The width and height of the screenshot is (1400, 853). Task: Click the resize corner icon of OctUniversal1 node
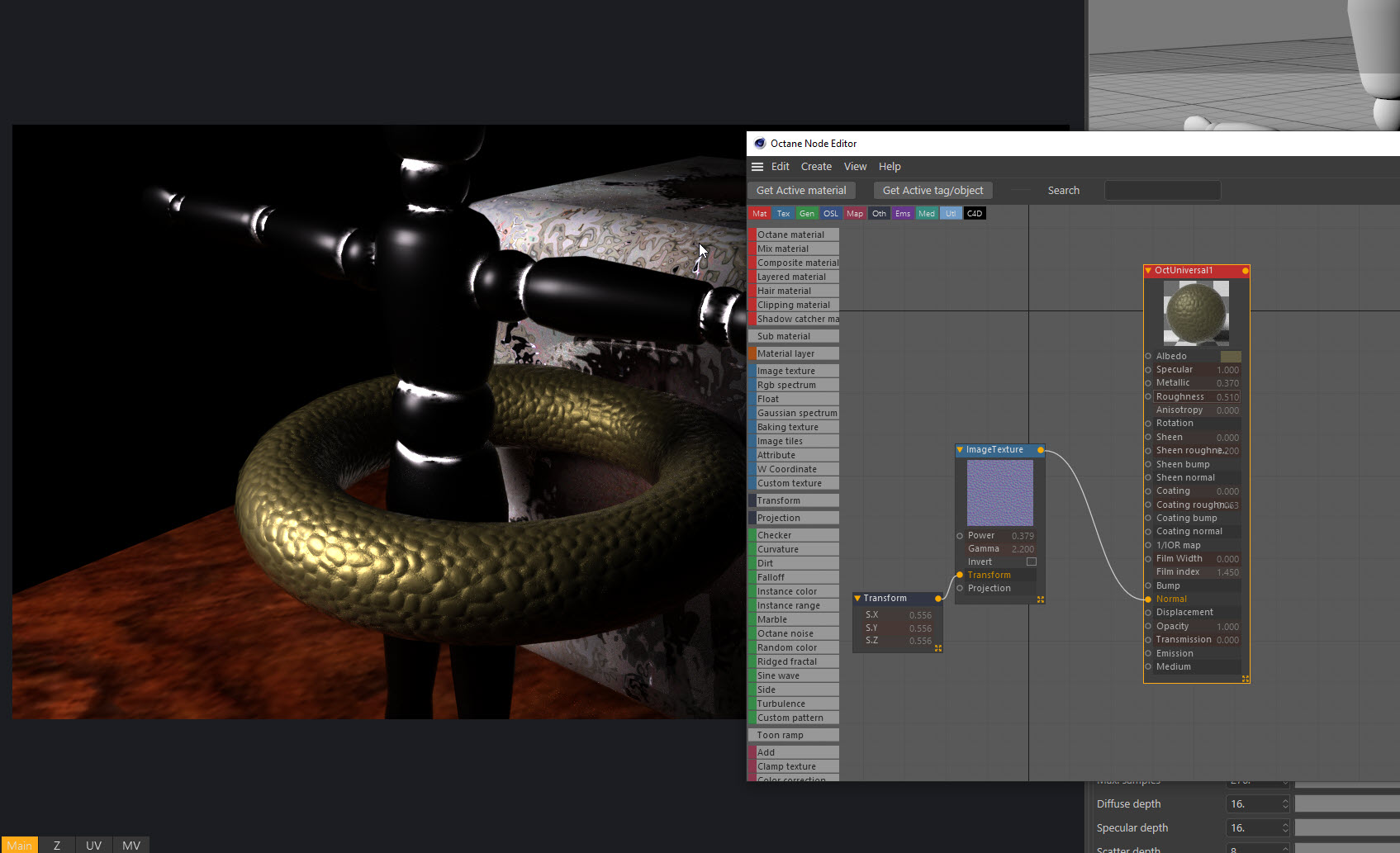click(1245, 679)
